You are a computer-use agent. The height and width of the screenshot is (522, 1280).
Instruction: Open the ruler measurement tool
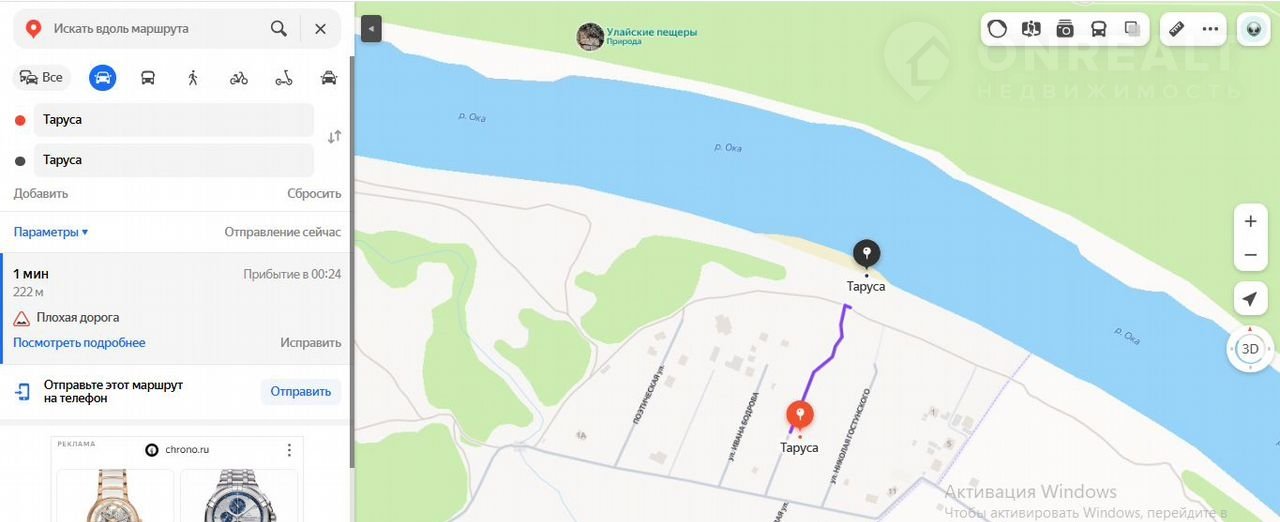pos(1177,29)
